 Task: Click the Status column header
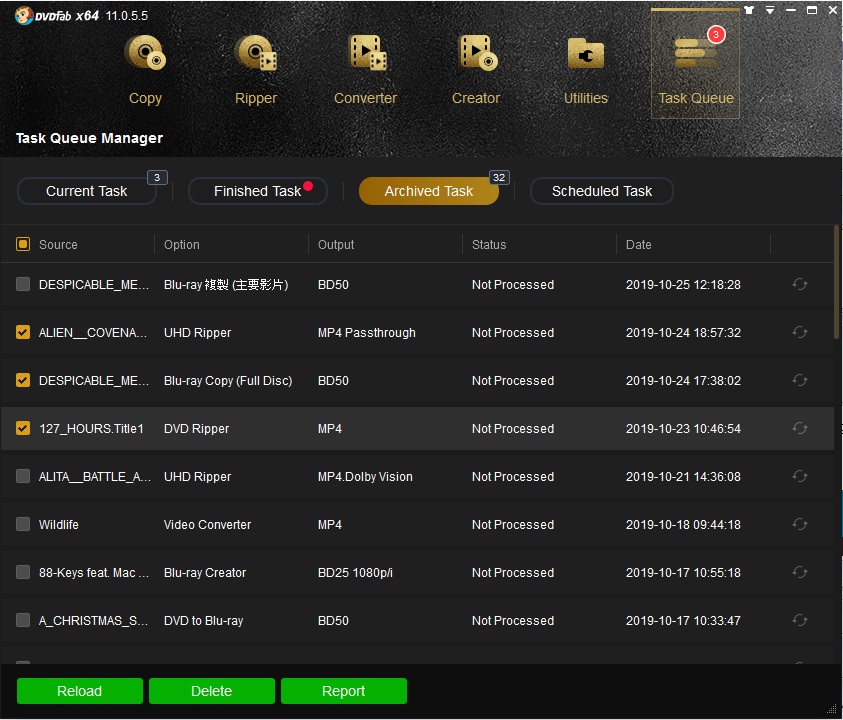(x=489, y=245)
